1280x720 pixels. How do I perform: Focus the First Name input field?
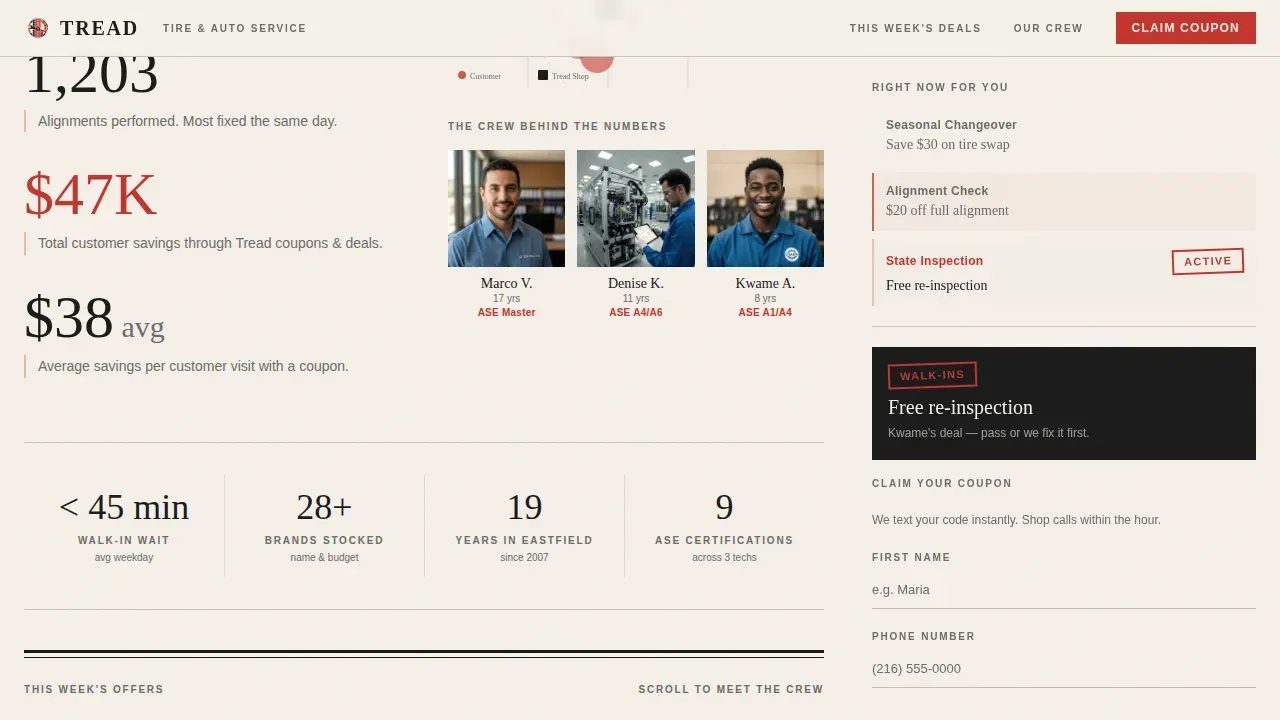click(1064, 590)
